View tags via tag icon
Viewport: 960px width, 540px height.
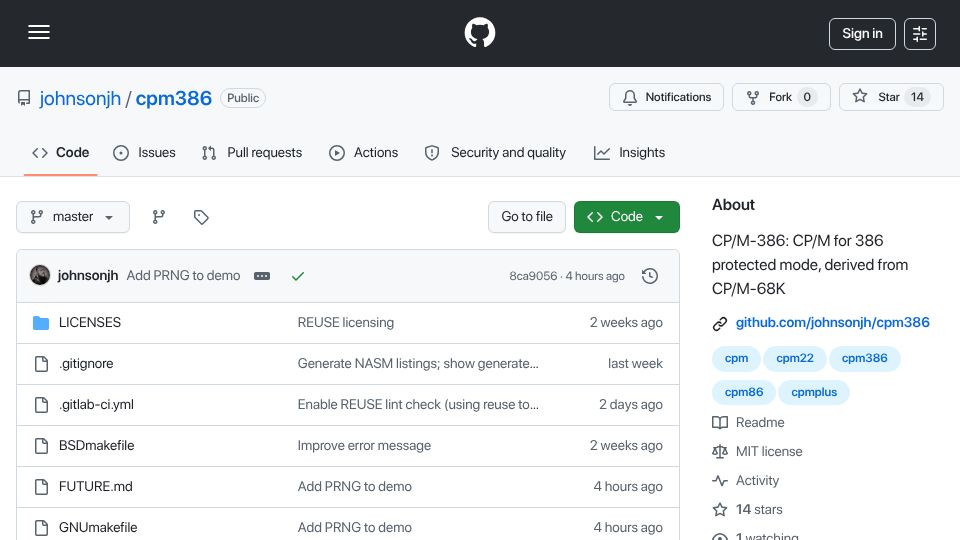201,217
